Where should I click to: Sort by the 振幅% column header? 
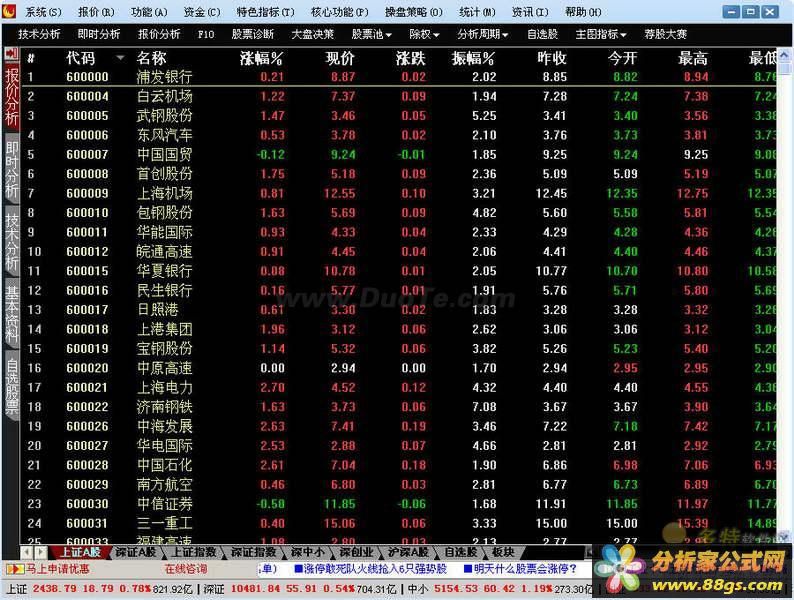tap(473, 58)
